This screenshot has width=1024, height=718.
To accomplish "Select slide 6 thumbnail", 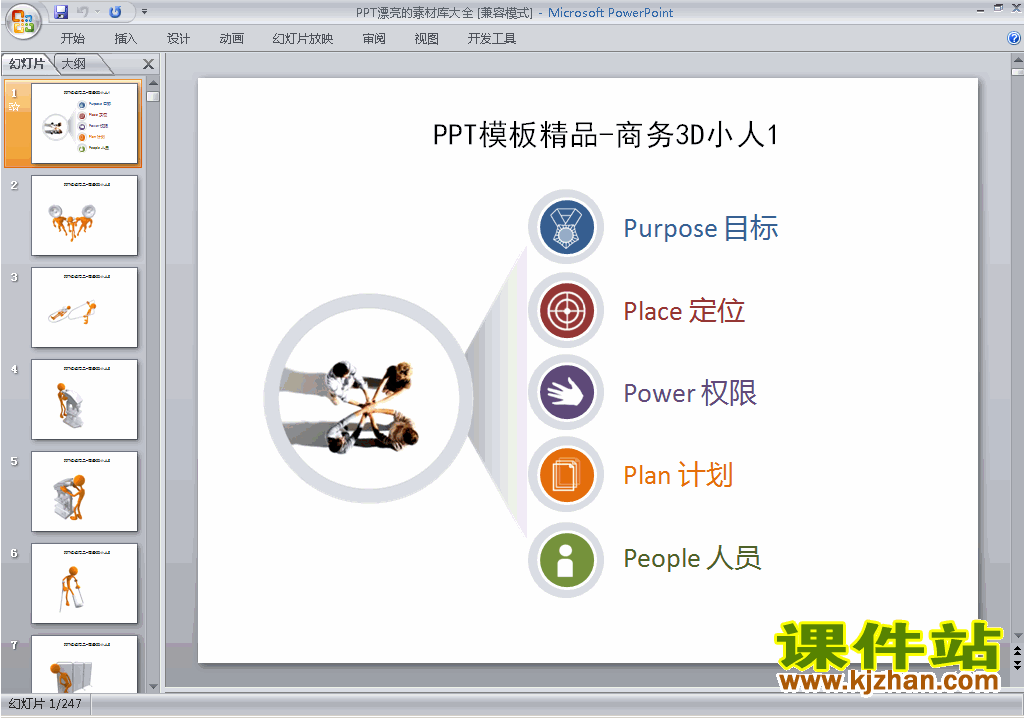I will [x=85, y=583].
